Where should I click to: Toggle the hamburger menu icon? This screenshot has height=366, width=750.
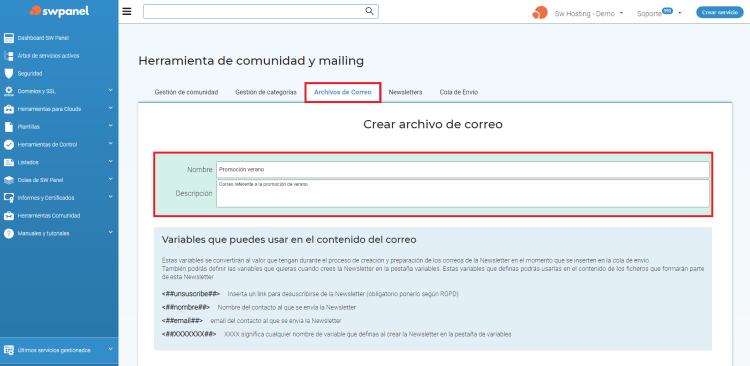click(127, 11)
